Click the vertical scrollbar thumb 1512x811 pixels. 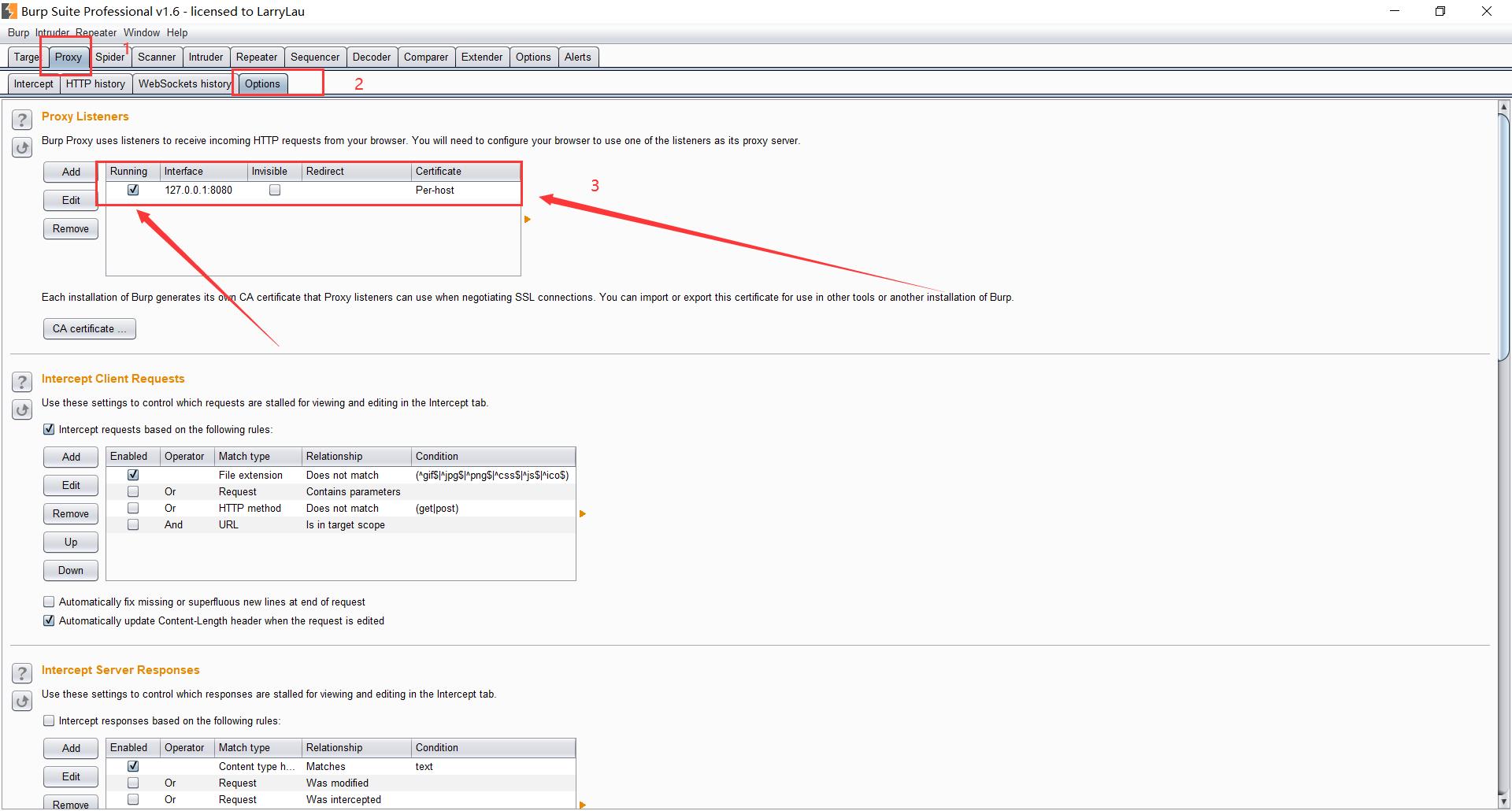coord(1503,236)
